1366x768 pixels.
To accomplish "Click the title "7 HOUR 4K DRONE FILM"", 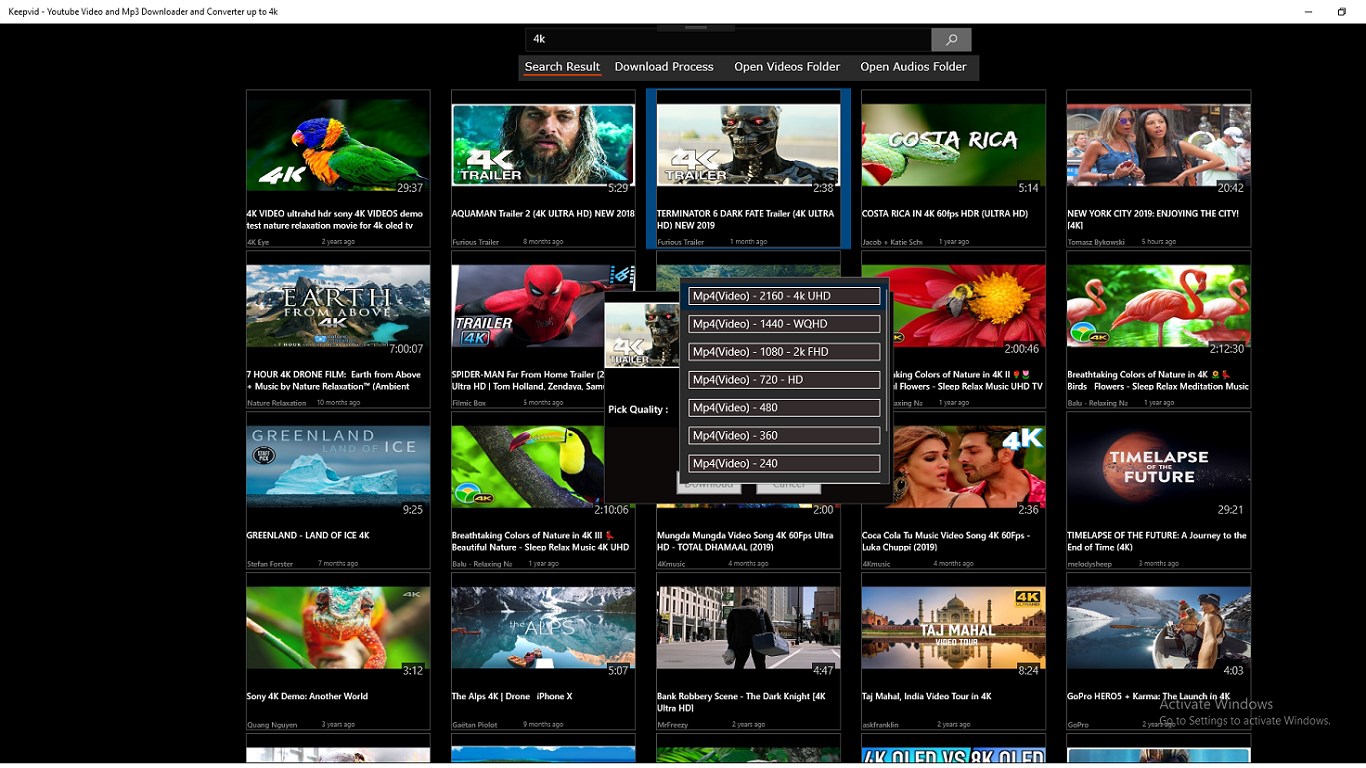I will (x=334, y=381).
